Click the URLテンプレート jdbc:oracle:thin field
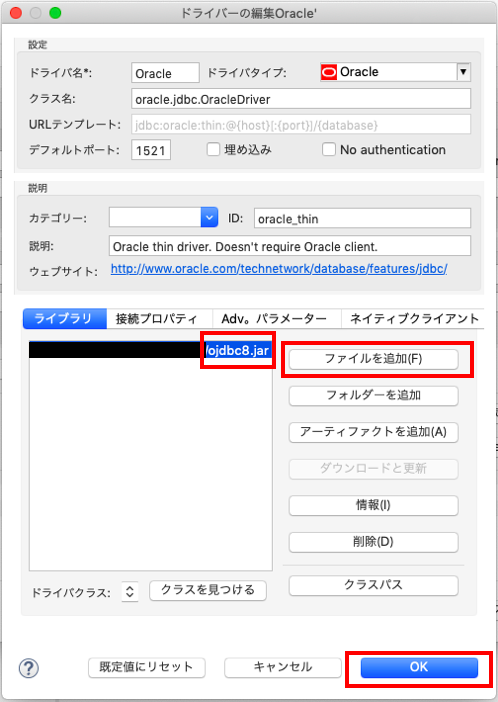 coord(301,124)
